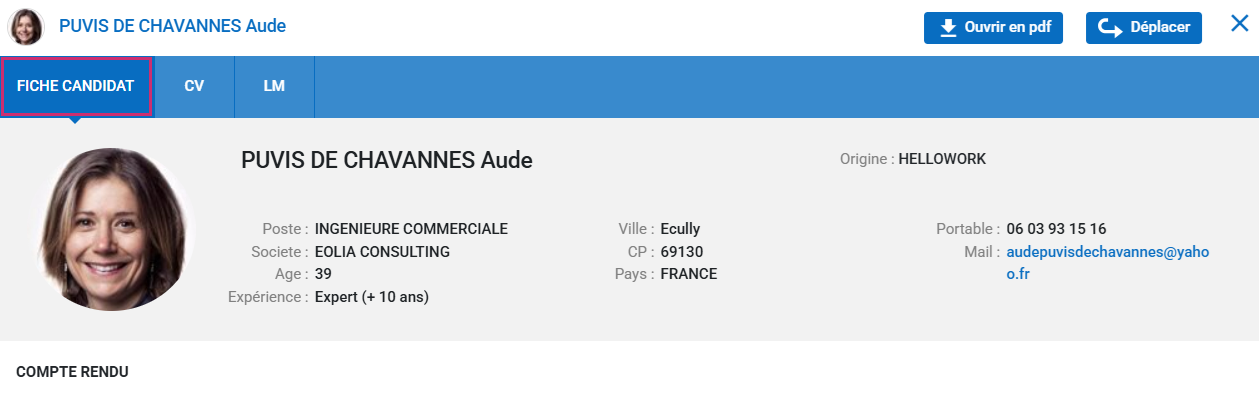Image resolution: width=1259 pixels, height=406 pixels.
Task: Click the large candidate name heading
Action: [x=386, y=160]
